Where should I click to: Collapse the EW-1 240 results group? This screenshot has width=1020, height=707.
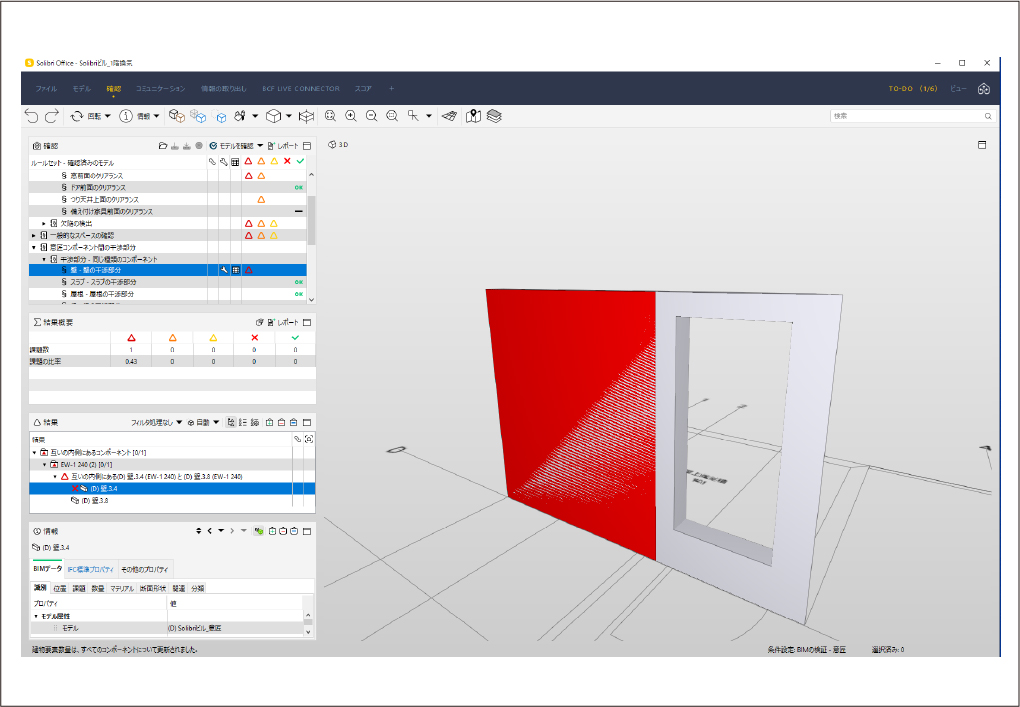coord(44,465)
